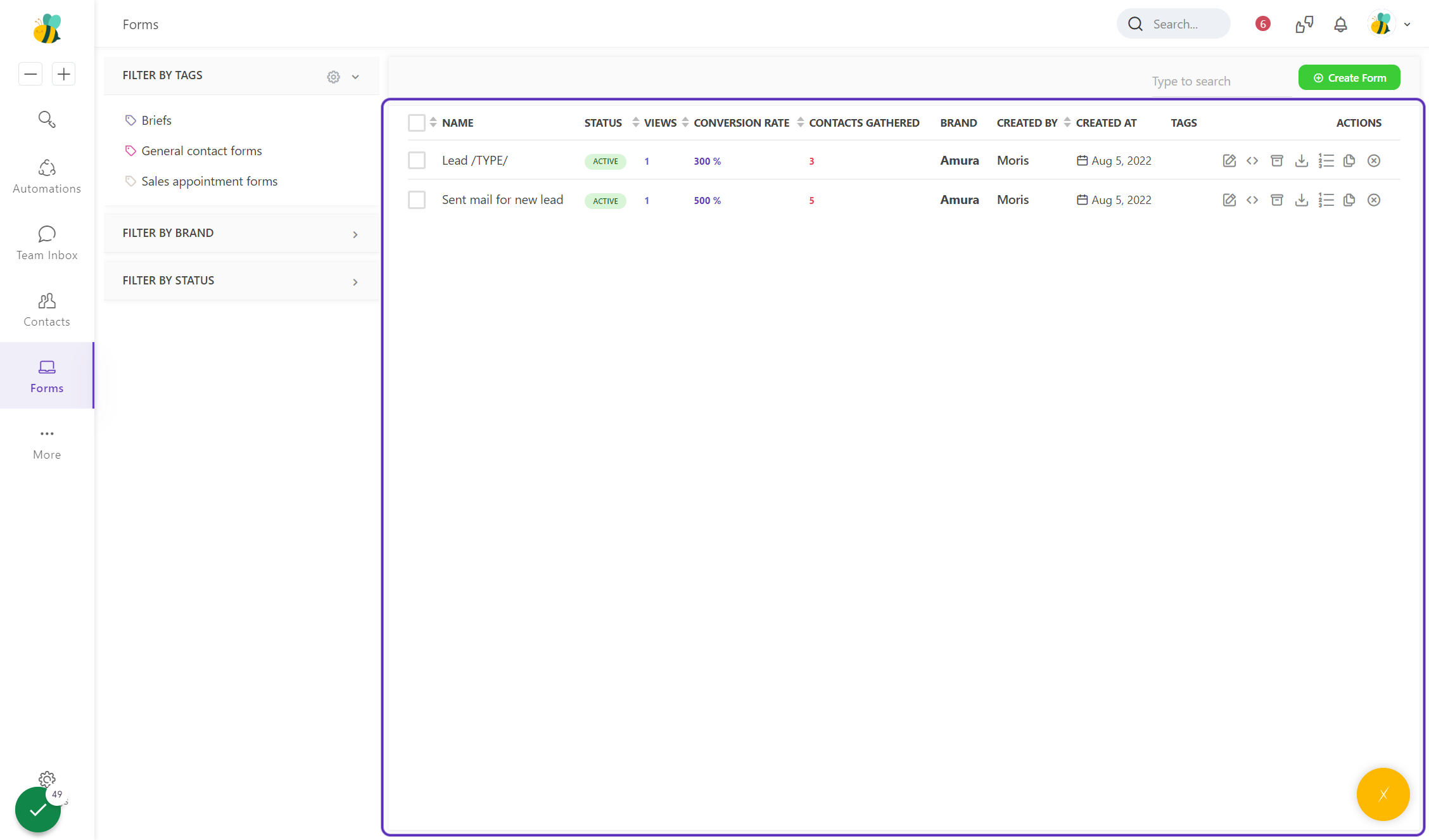Download Sent mail for new lead entries
Viewport: 1429px width, 840px height.
click(x=1302, y=200)
